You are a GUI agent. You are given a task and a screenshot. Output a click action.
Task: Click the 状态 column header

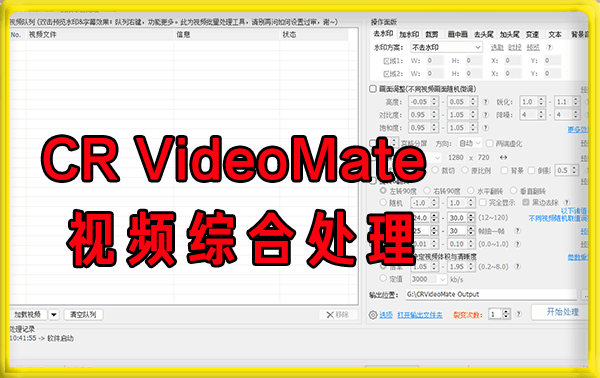tap(314, 34)
